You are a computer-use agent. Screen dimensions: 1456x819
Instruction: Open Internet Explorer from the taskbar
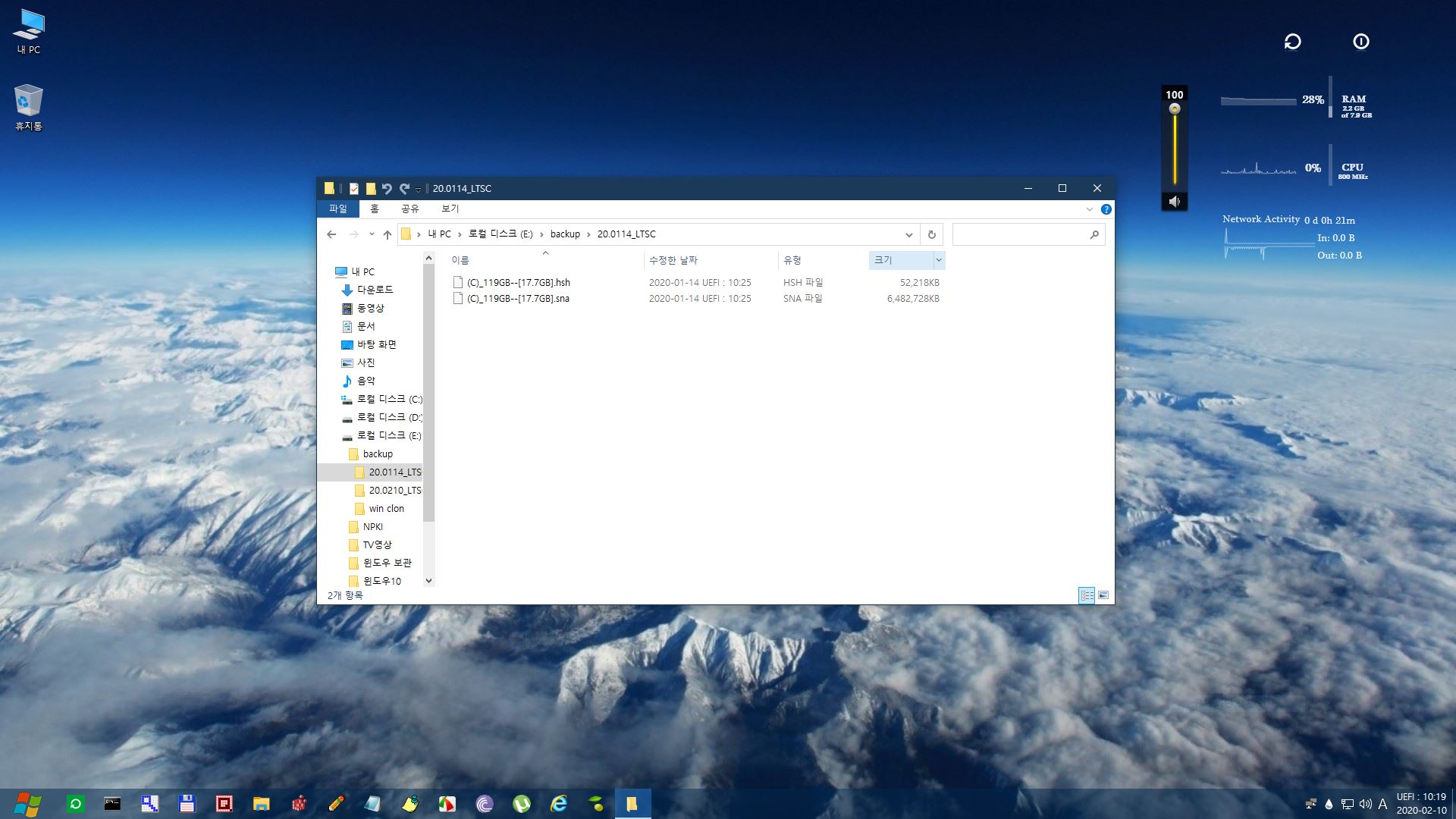[x=559, y=804]
